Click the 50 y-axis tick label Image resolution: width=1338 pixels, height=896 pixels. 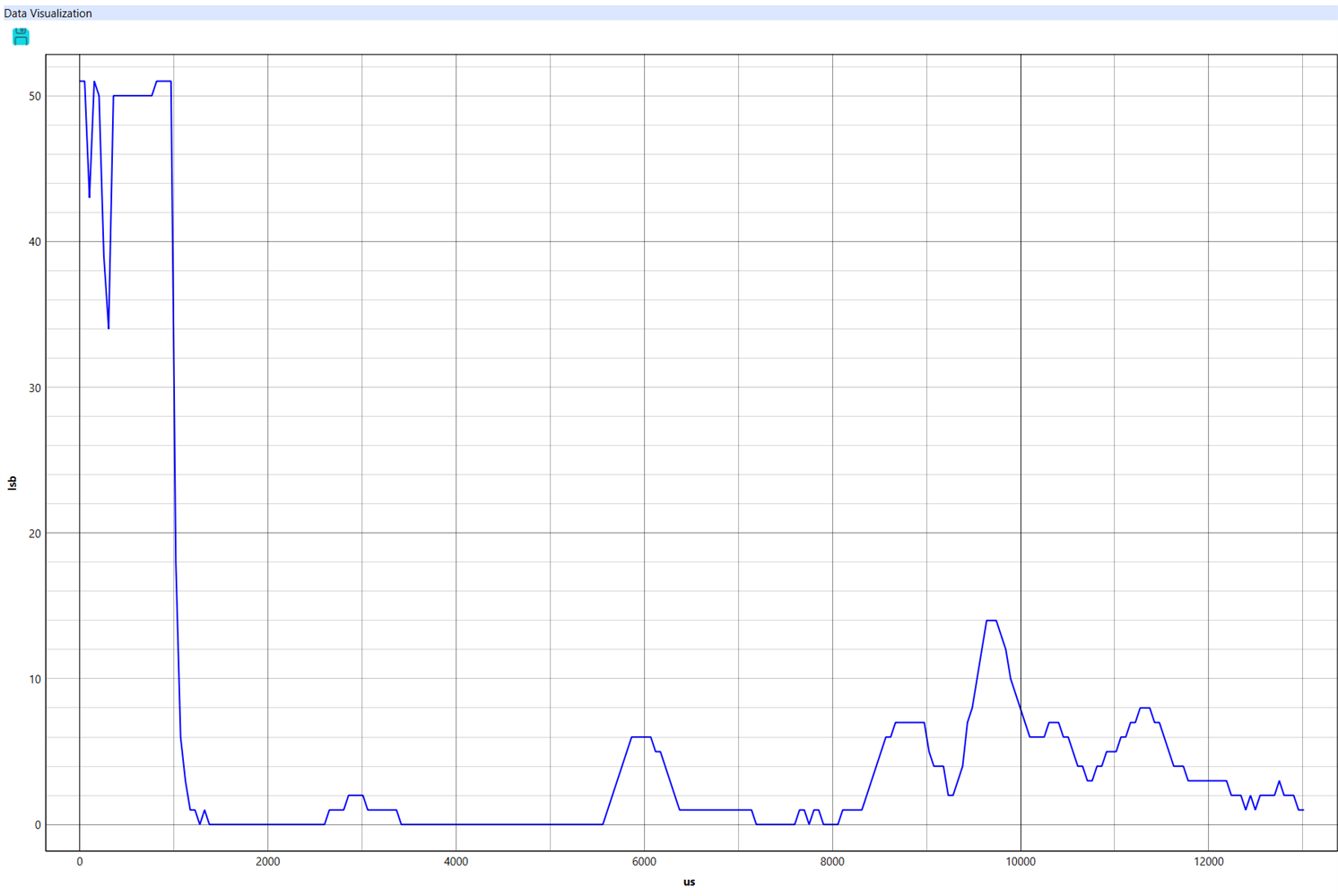(x=35, y=96)
